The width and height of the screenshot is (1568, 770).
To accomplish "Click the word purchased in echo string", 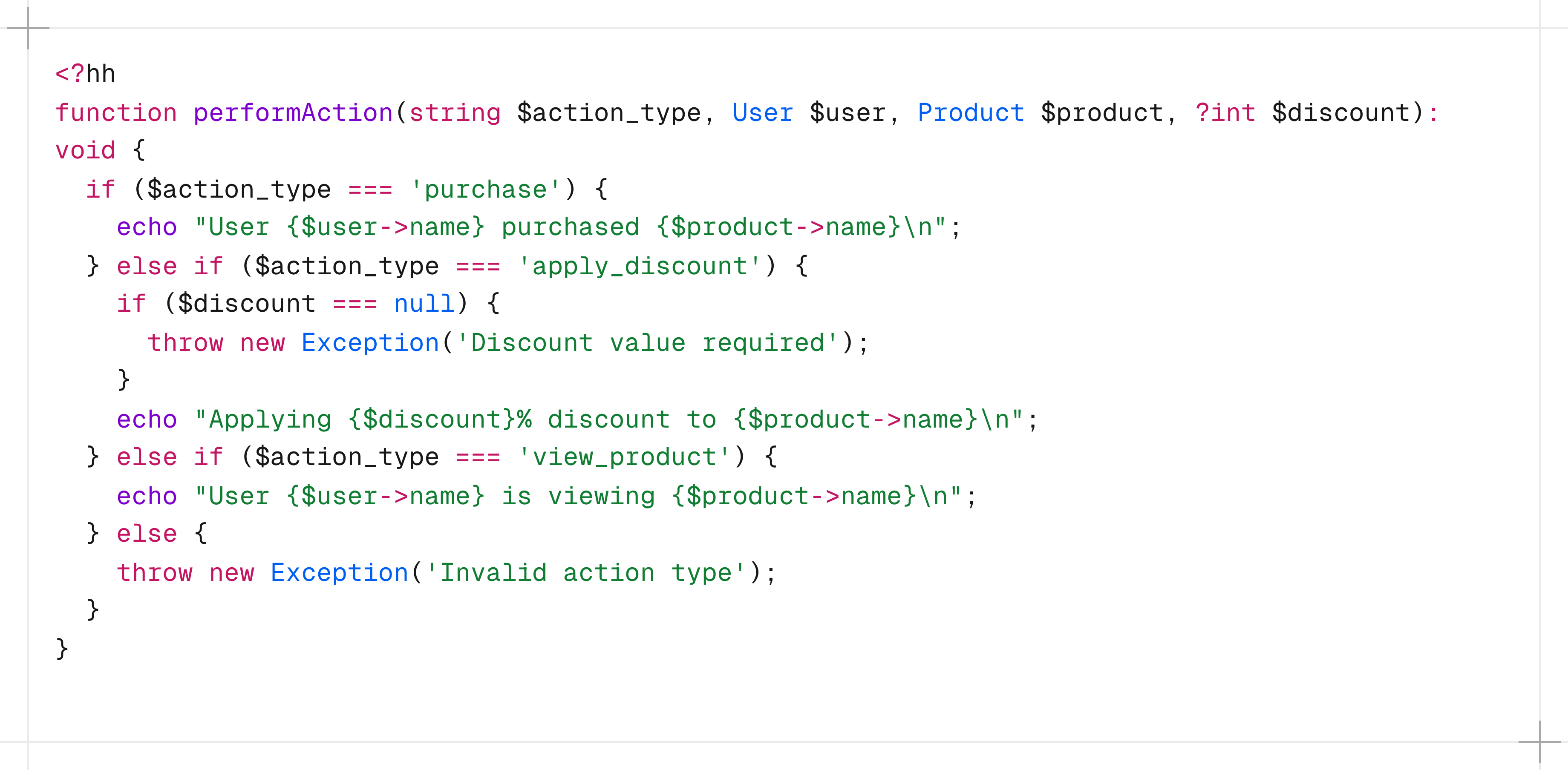I will (570, 227).
